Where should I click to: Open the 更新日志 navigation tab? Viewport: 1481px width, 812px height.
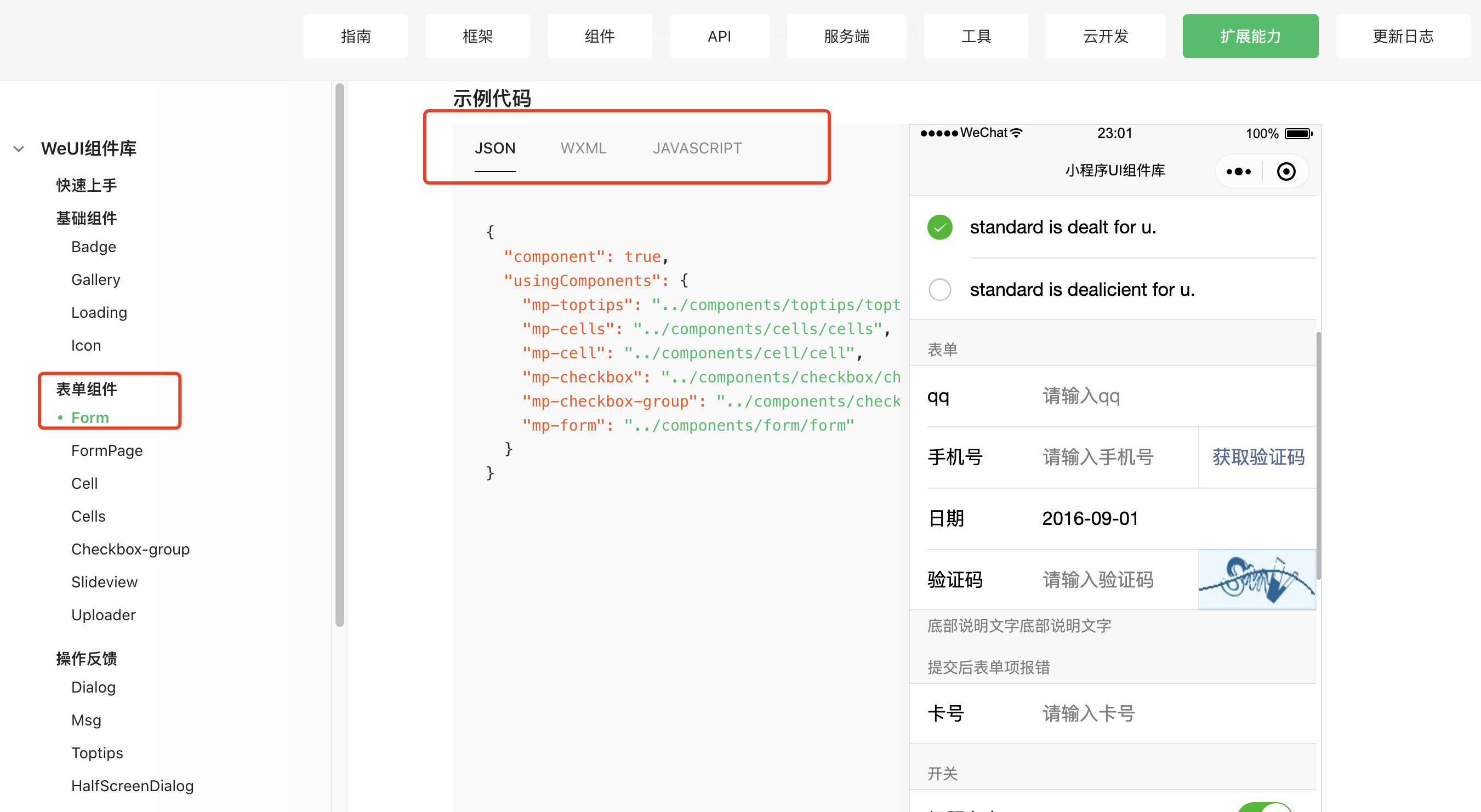coord(1403,36)
